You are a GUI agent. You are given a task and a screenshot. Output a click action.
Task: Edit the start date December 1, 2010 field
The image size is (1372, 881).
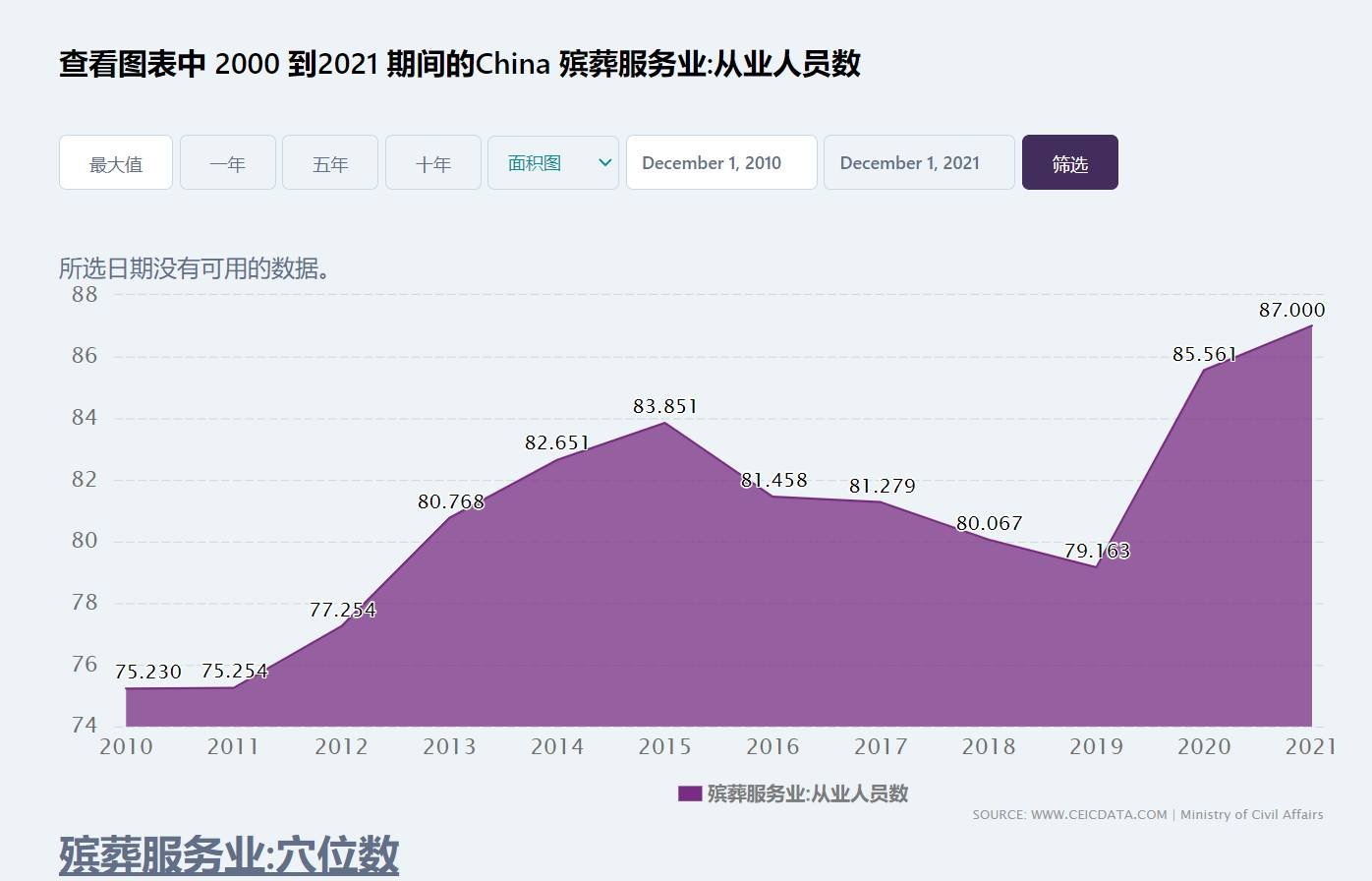(721, 163)
